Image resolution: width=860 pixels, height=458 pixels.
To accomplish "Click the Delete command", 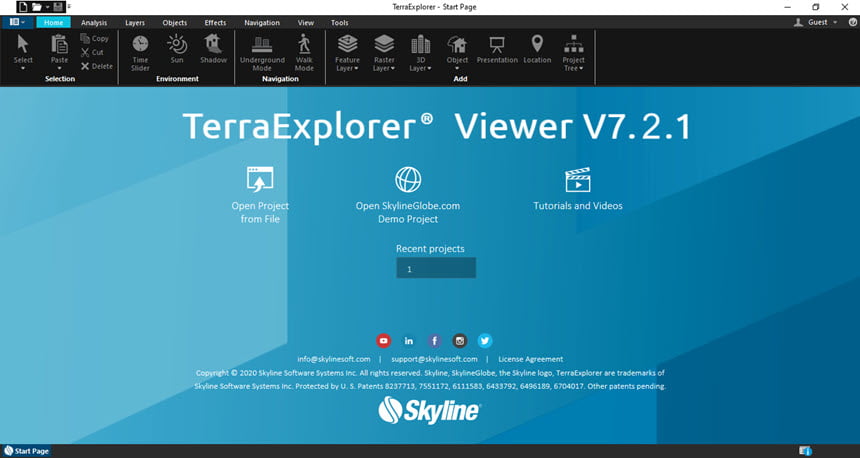I will pos(97,66).
